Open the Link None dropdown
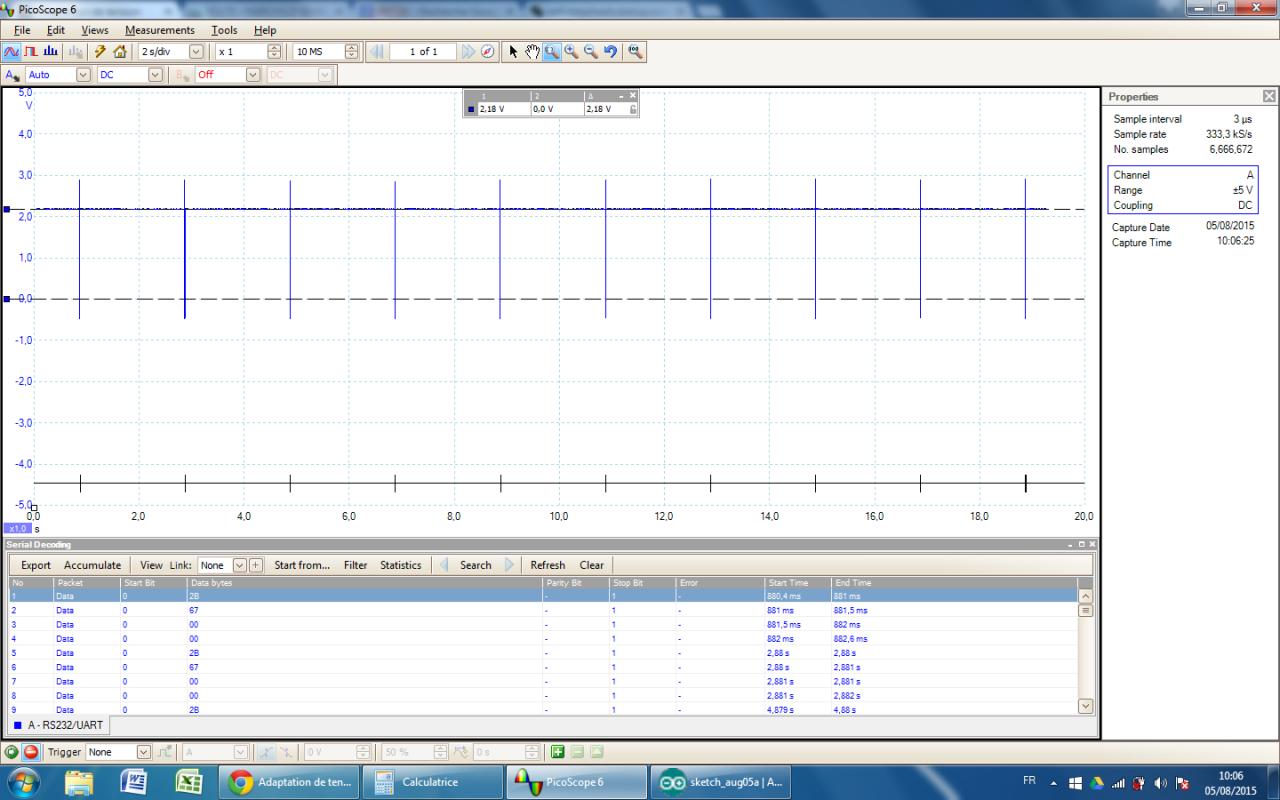The height and width of the screenshot is (800, 1280). [x=238, y=565]
